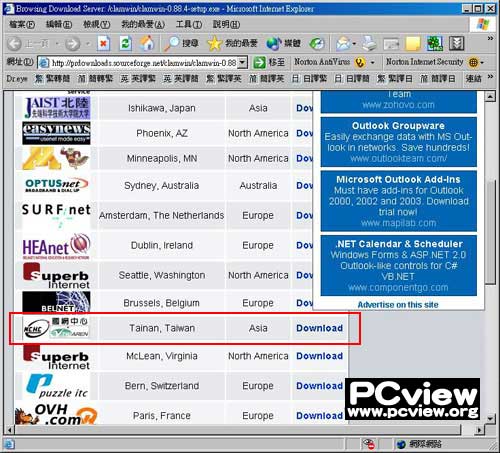Open the Norton Internet Security dropdown arrow

(x=482, y=62)
